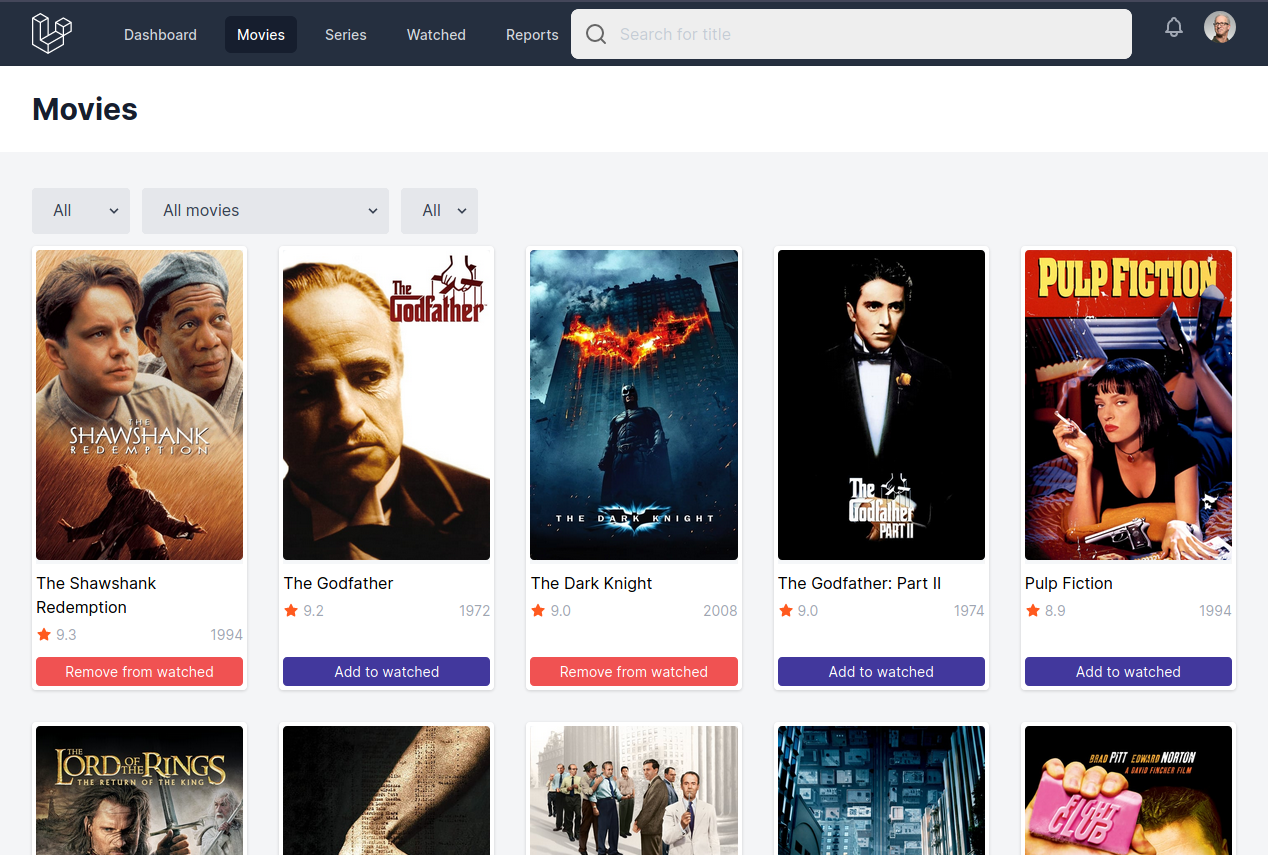1268x855 pixels.
Task: Open The Godfather poster
Action: tap(386, 405)
